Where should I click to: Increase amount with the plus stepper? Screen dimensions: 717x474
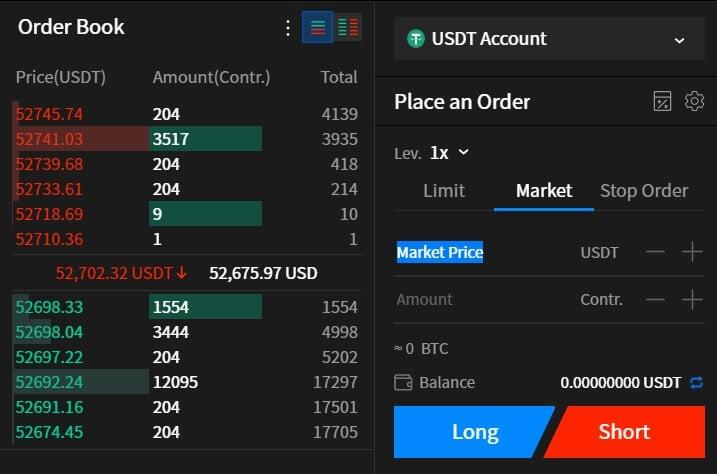pos(692,299)
